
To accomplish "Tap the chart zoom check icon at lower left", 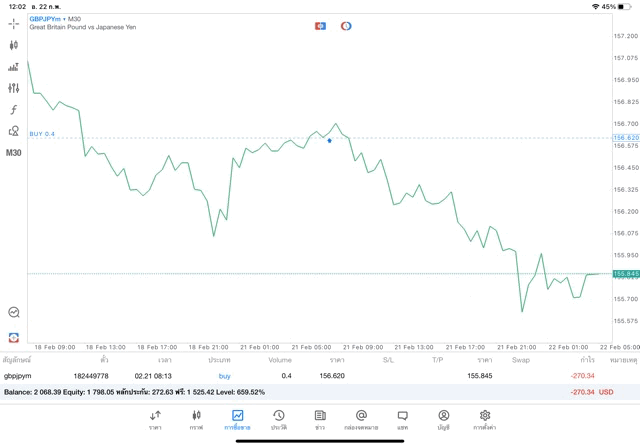I will pyautogui.click(x=13, y=313).
